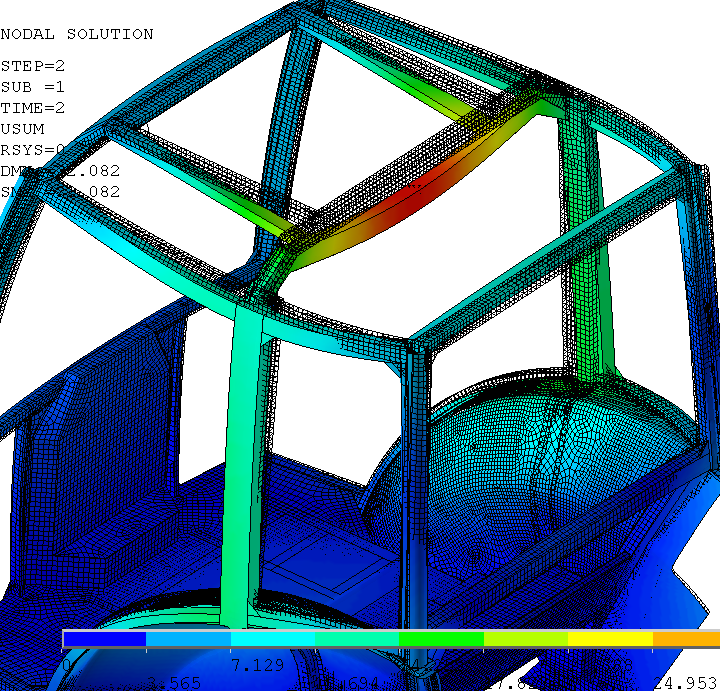The image size is (720, 691).
Task: Pick the red maximum displacement region on roof beam
Action: point(418,190)
